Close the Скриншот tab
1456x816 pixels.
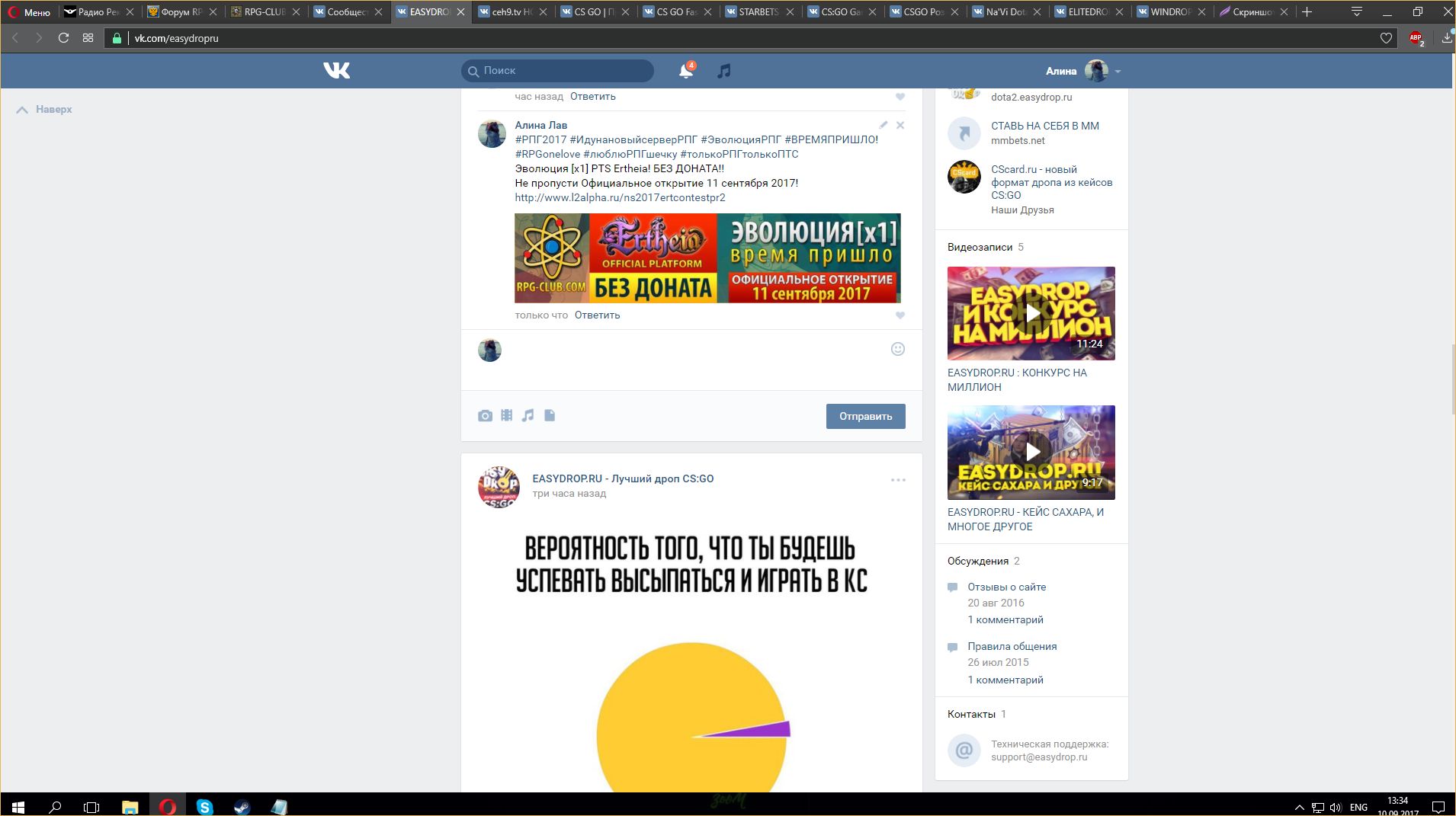[1284, 12]
